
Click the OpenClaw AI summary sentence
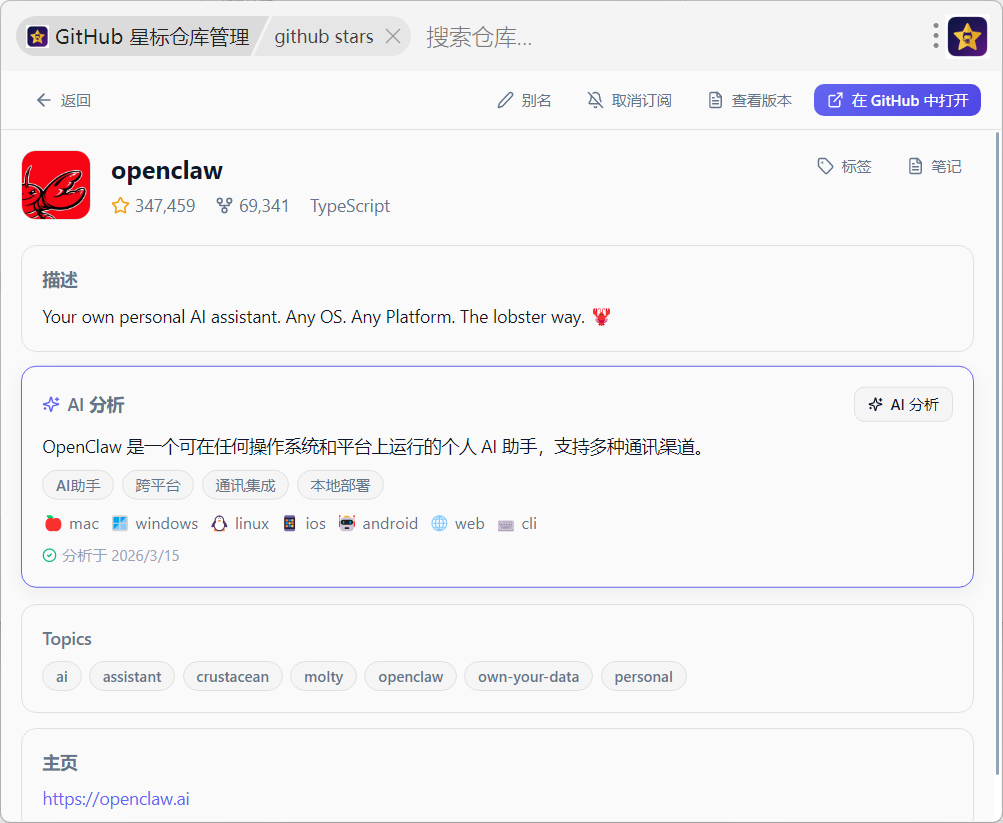(375, 446)
